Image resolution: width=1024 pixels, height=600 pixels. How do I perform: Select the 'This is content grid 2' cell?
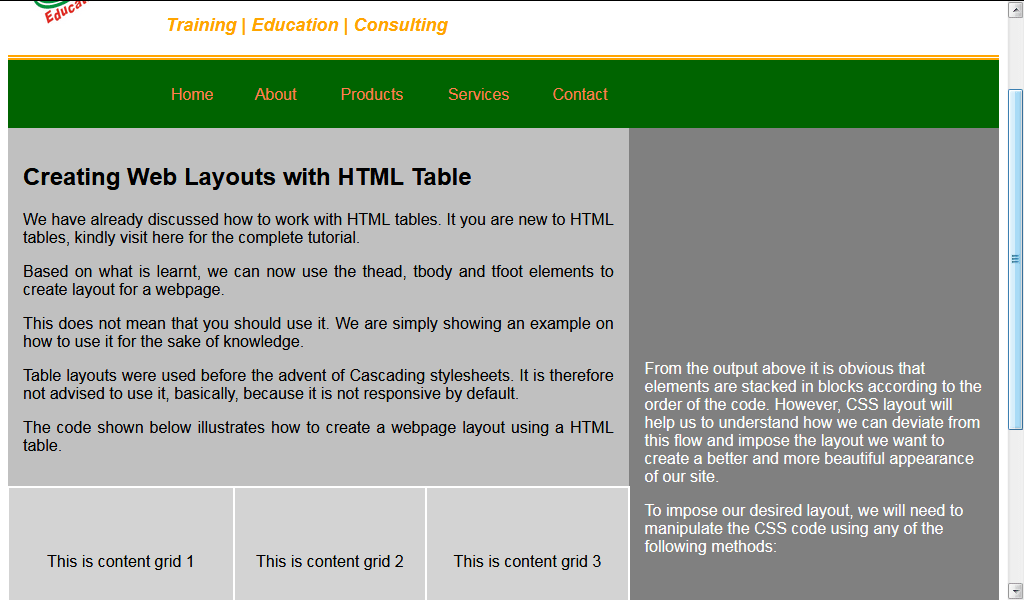329,561
